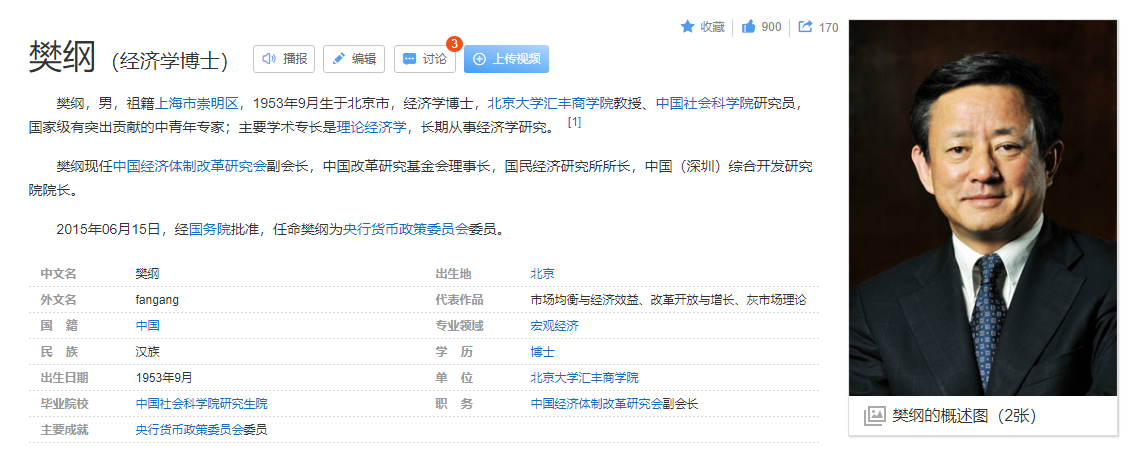This screenshot has width=1135, height=455.
Task: Click the 樊纲的概述图 (2张) caption
Action: 963,416
